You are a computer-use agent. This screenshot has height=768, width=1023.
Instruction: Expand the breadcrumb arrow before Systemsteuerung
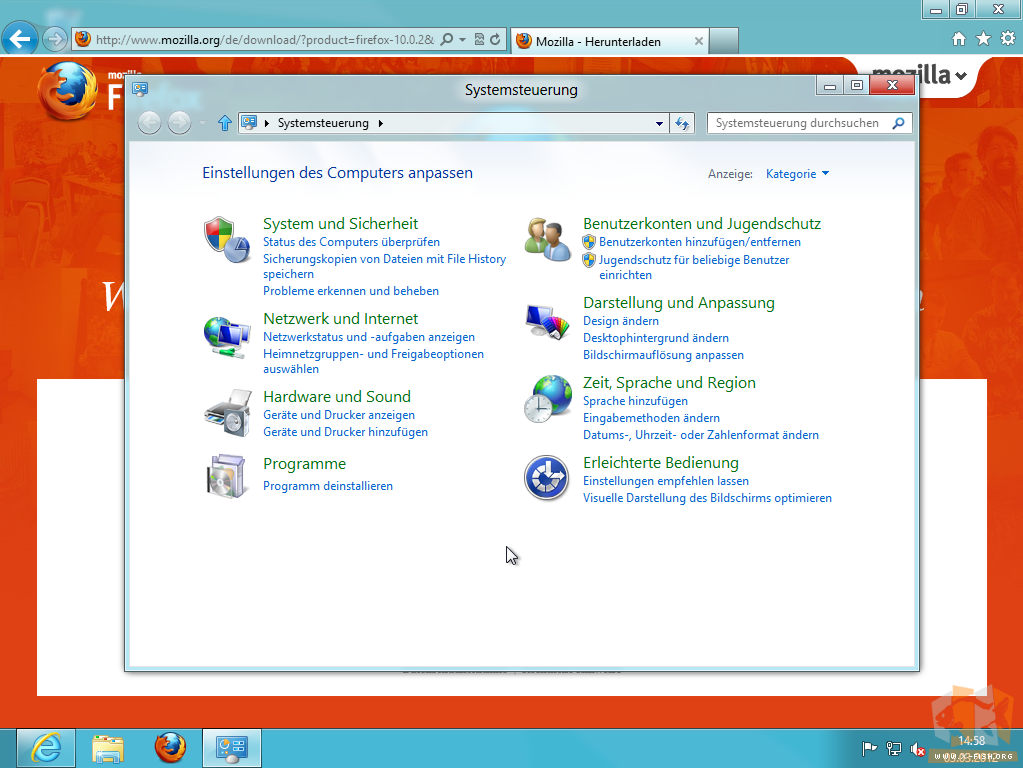point(267,123)
